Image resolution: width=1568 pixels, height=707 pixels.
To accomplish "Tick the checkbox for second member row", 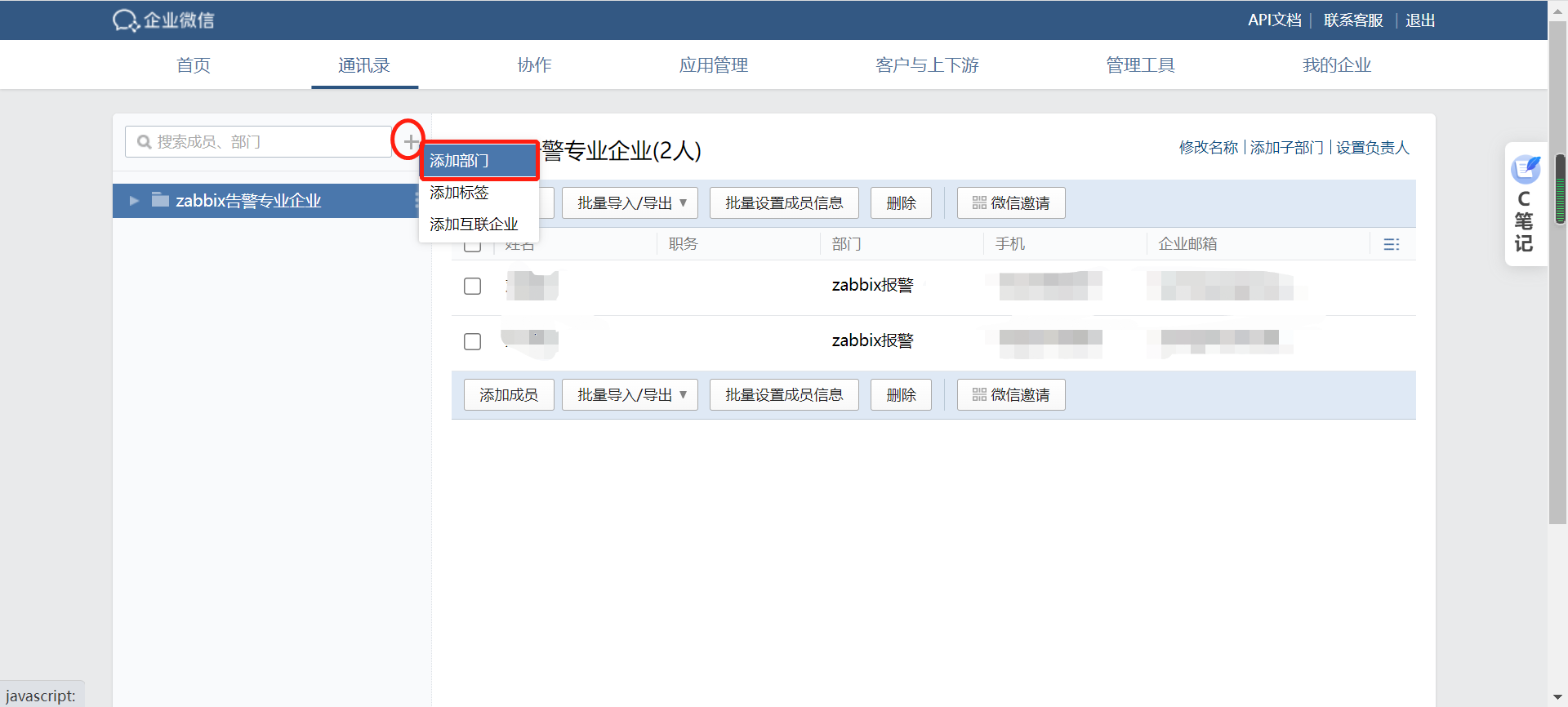I will (x=472, y=342).
